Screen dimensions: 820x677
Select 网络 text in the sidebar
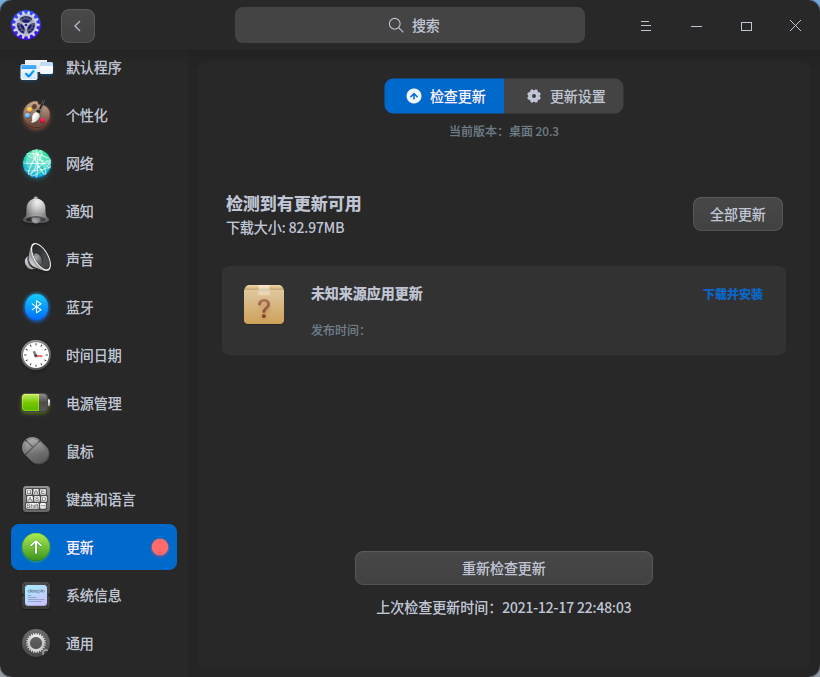click(79, 164)
